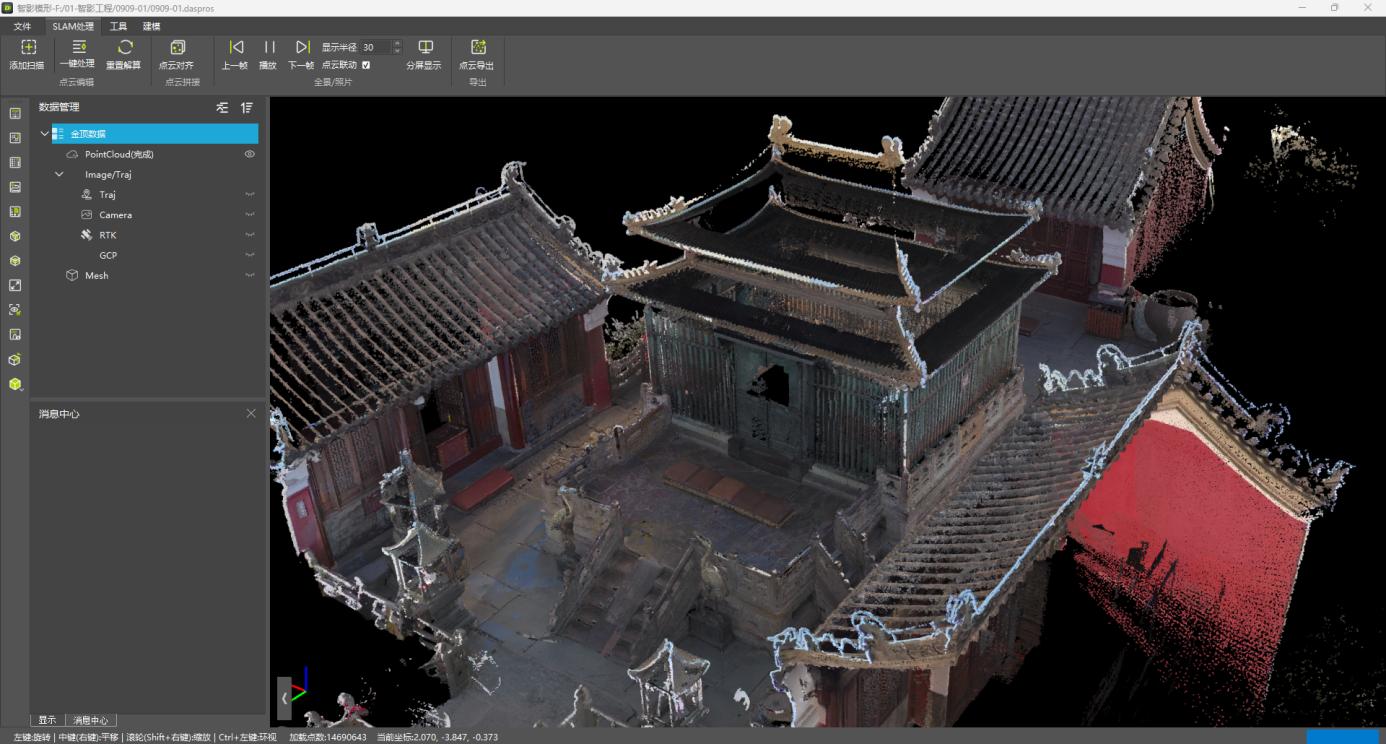Click the diagonal expand-arrows icon in left sidebar

click(15, 285)
